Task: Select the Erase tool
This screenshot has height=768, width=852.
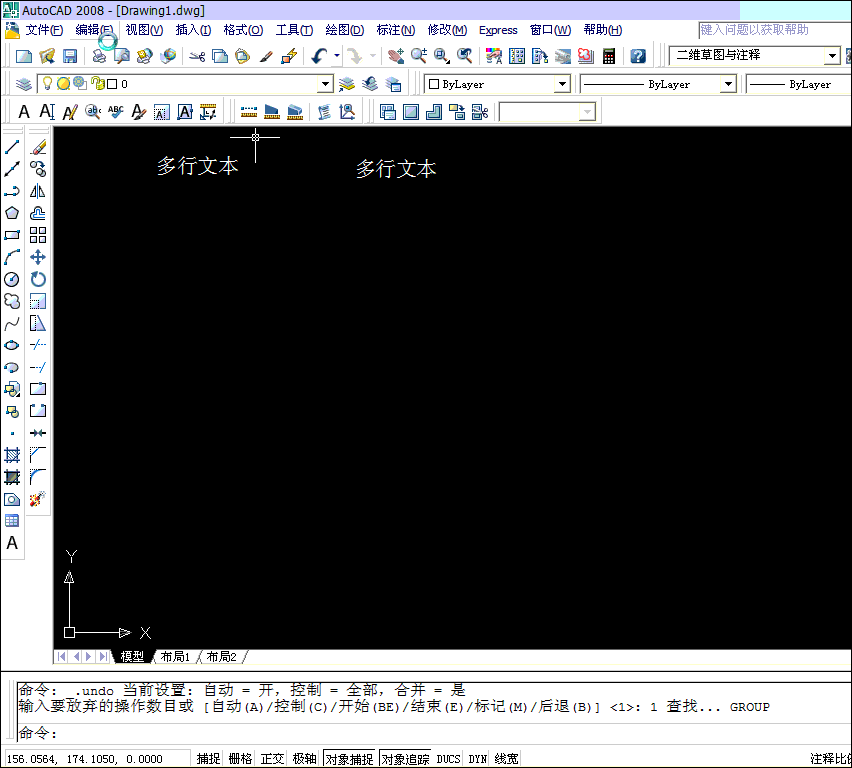Action: click(x=38, y=145)
